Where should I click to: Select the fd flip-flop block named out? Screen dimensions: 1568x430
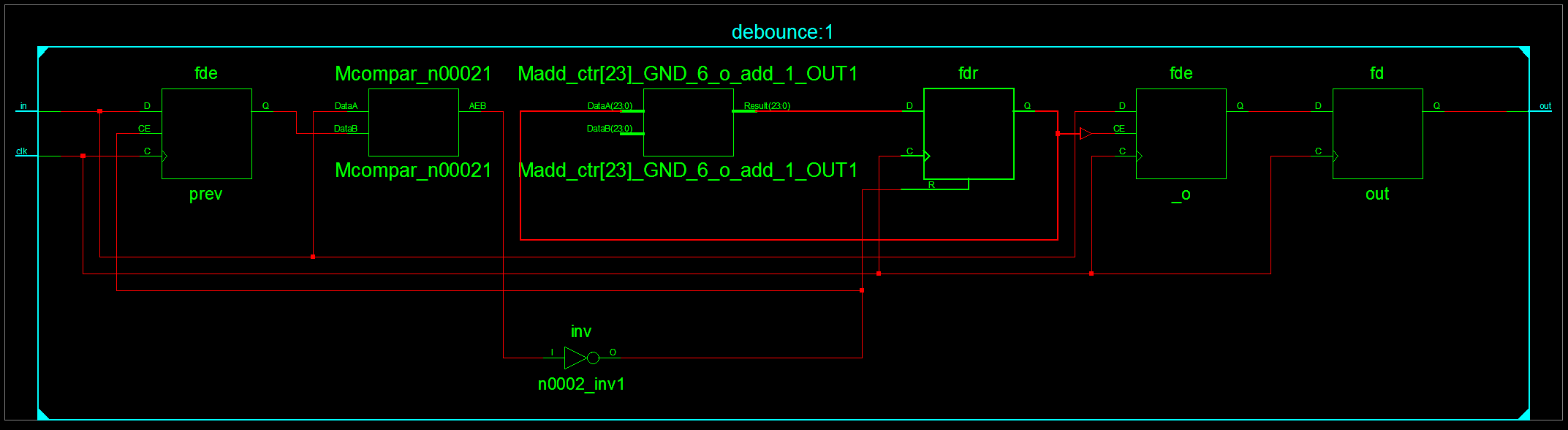point(1378,134)
